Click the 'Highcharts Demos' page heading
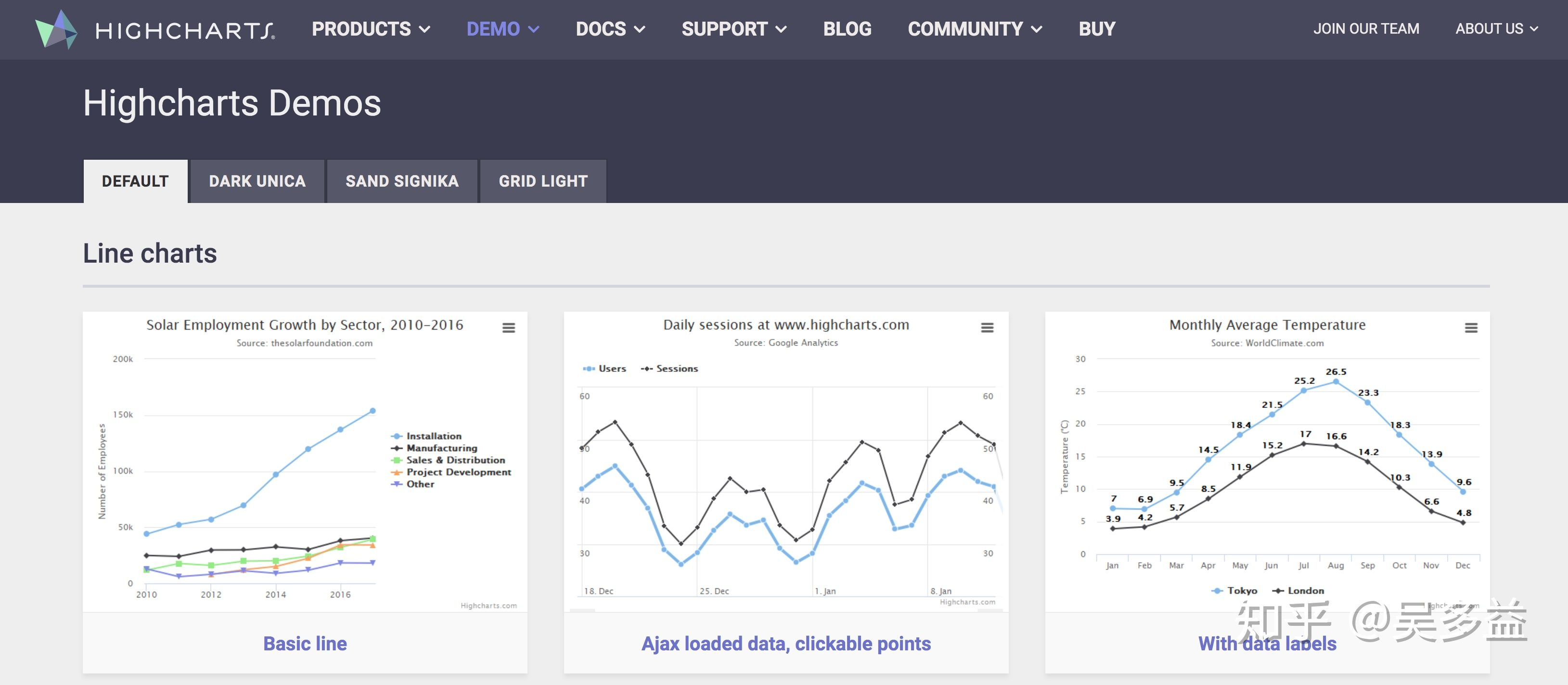The image size is (1568, 685). pos(232,103)
